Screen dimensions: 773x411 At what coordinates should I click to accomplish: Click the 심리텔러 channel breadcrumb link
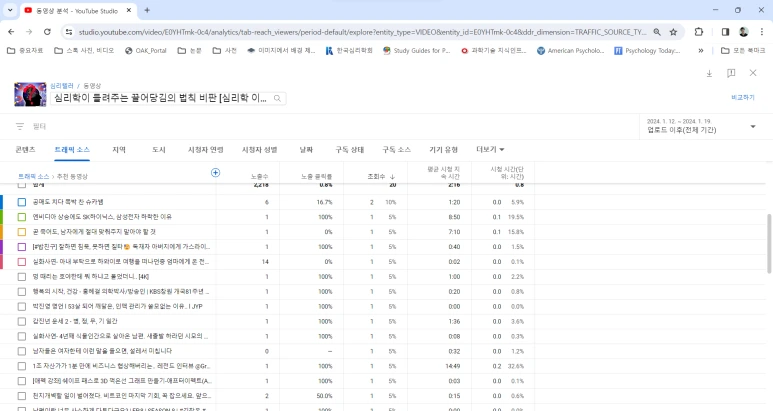tap(62, 86)
